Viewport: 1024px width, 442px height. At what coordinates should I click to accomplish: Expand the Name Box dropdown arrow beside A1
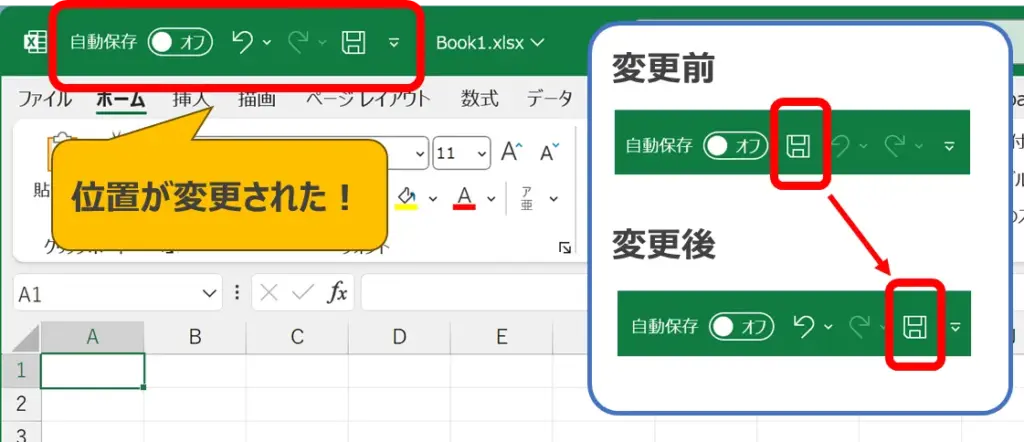coord(209,293)
